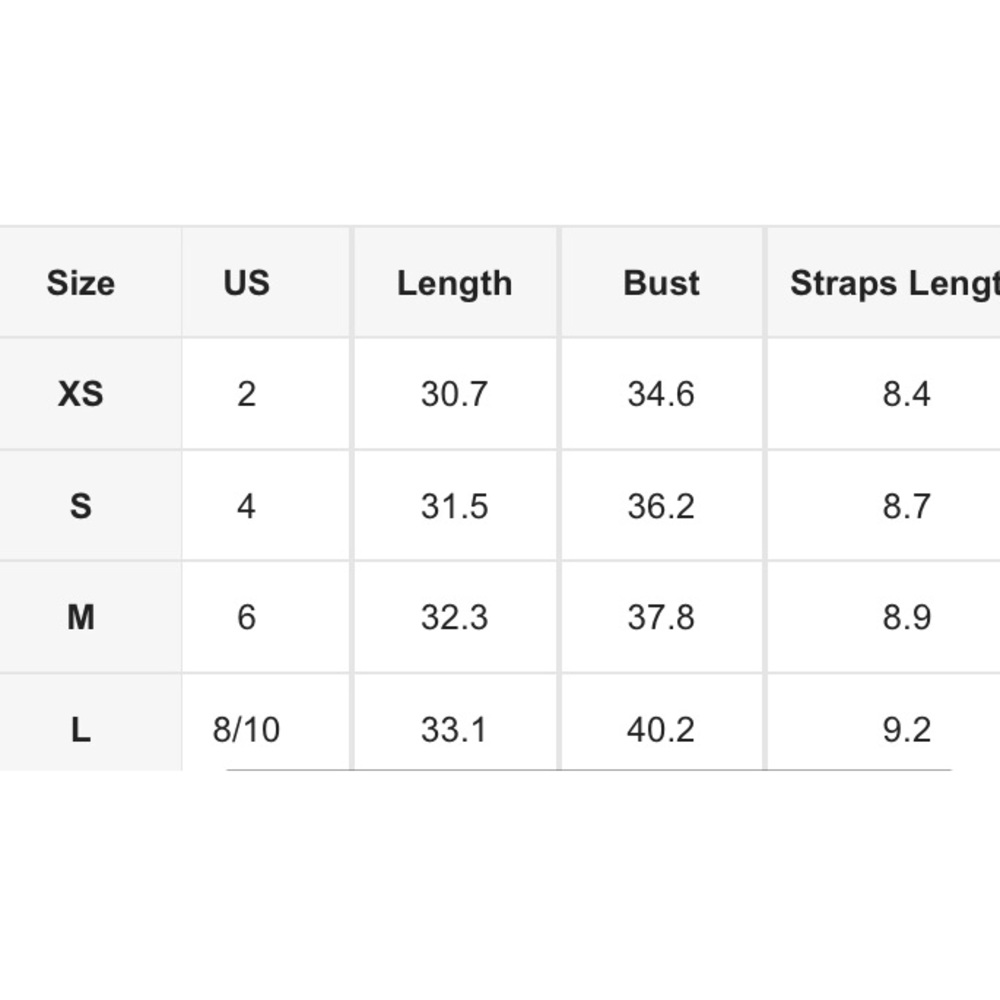Select the US size 6 cell
The image size is (1000, 1000).
click(x=247, y=617)
